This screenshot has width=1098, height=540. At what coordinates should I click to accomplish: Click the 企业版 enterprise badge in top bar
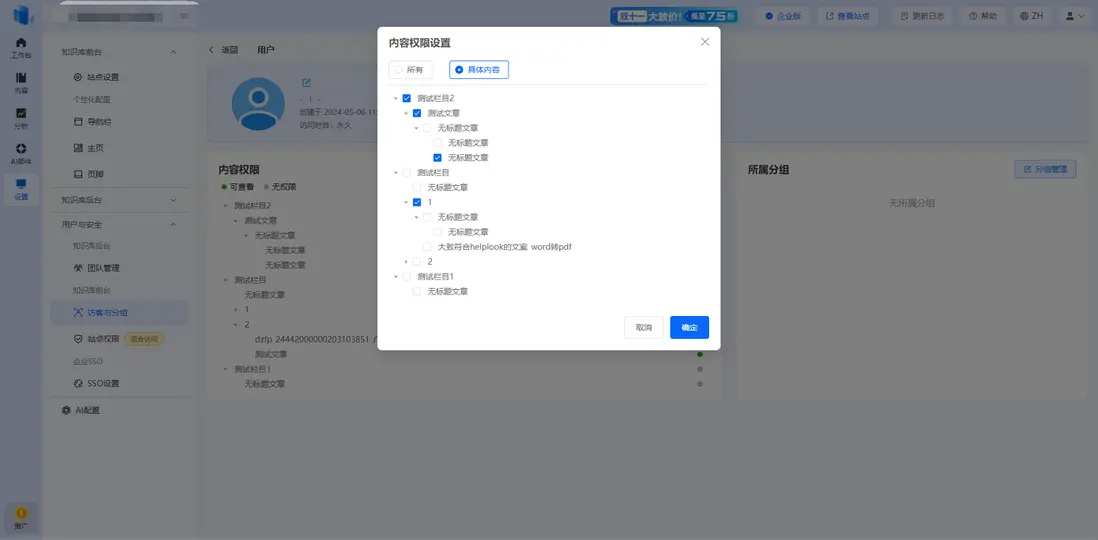point(783,15)
